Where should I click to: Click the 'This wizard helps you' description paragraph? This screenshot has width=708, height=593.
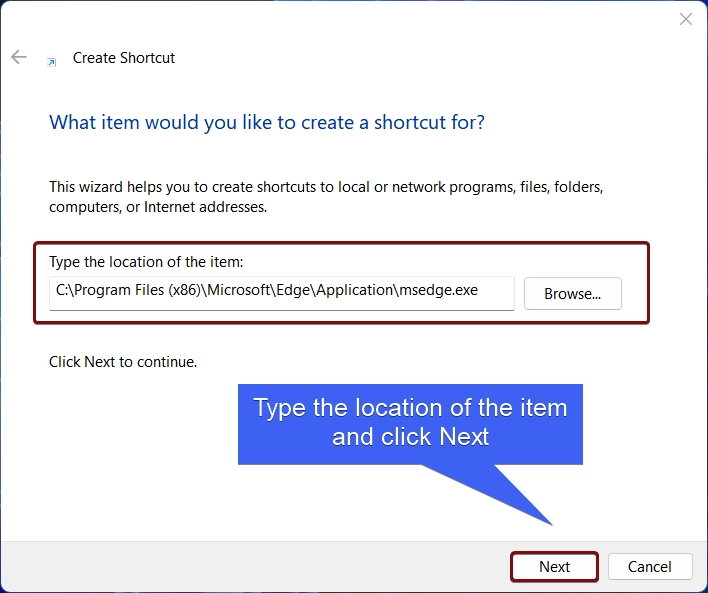click(326, 196)
